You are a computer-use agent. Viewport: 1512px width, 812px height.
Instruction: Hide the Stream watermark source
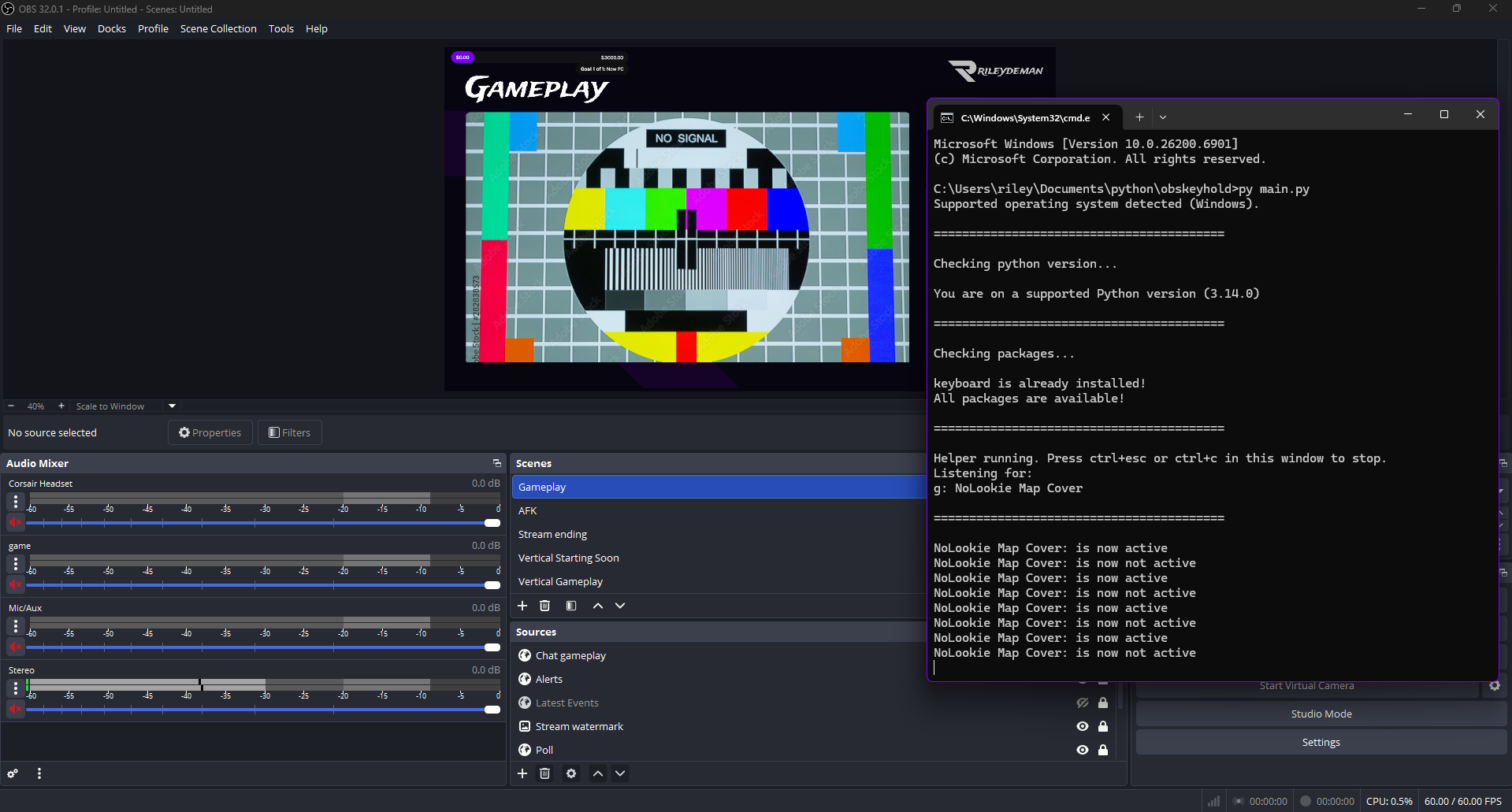(1083, 726)
